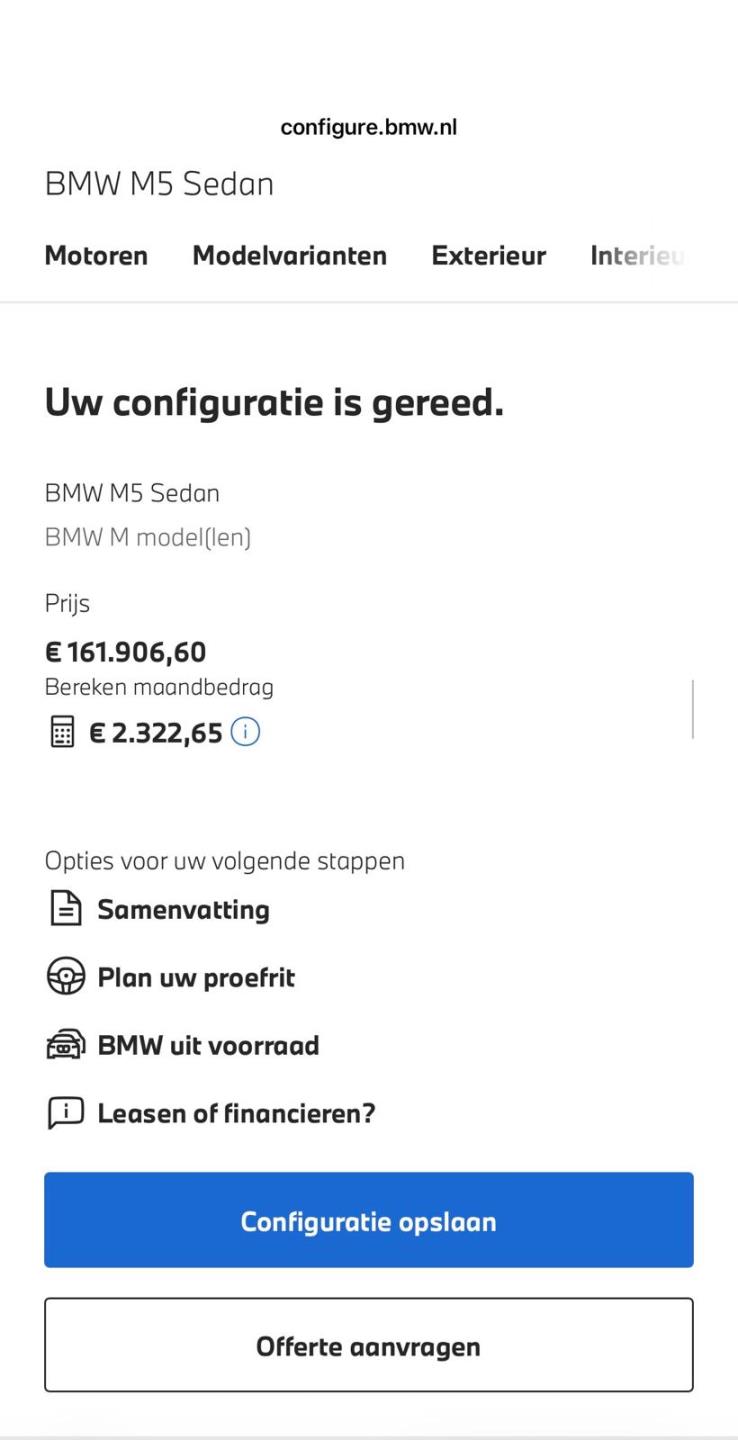Click the car icon beside BMW uit voorraad

click(x=63, y=1046)
